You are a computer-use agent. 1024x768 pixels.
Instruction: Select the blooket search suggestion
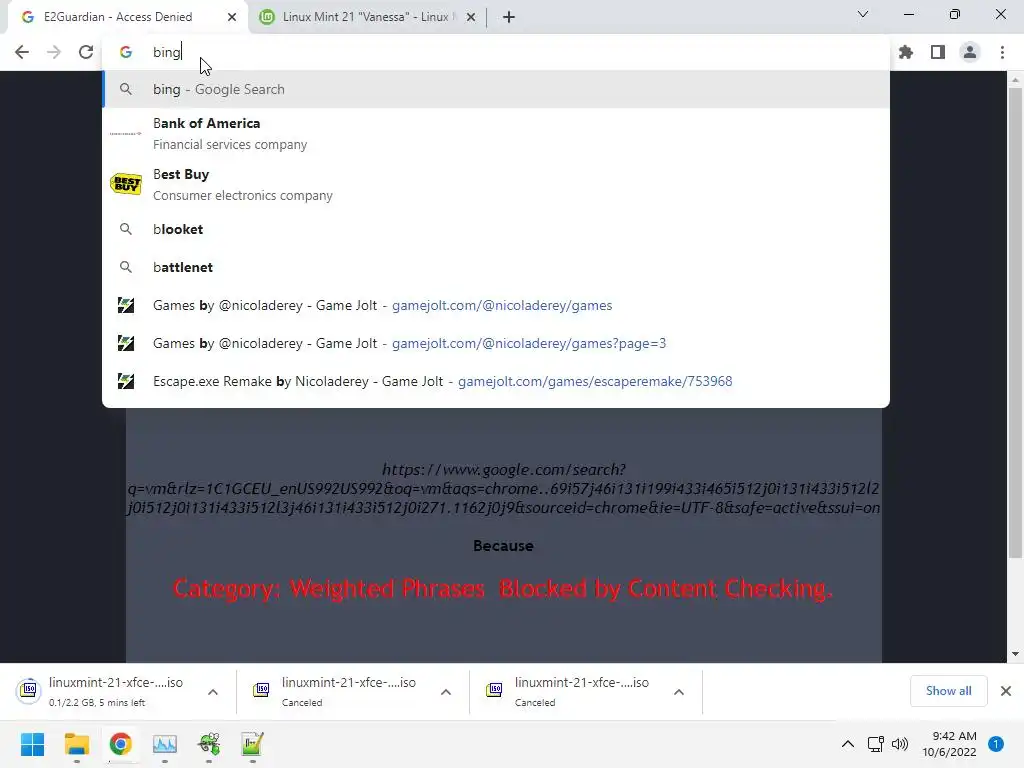(x=496, y=229)
